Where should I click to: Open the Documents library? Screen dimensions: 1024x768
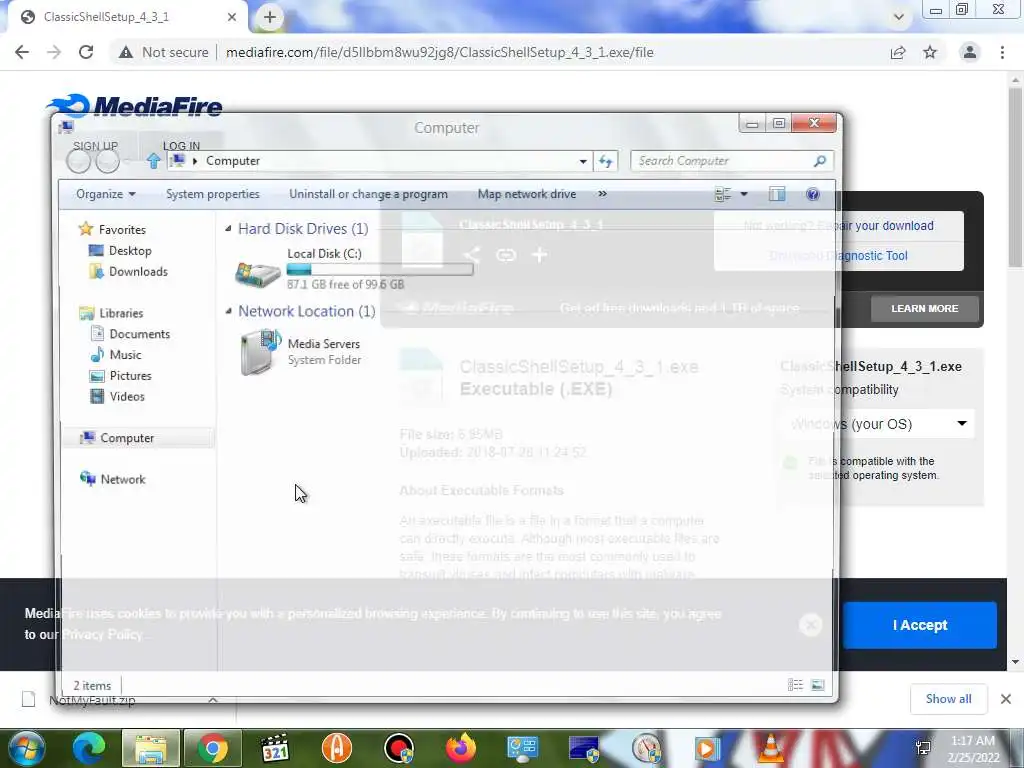point(139,334)
